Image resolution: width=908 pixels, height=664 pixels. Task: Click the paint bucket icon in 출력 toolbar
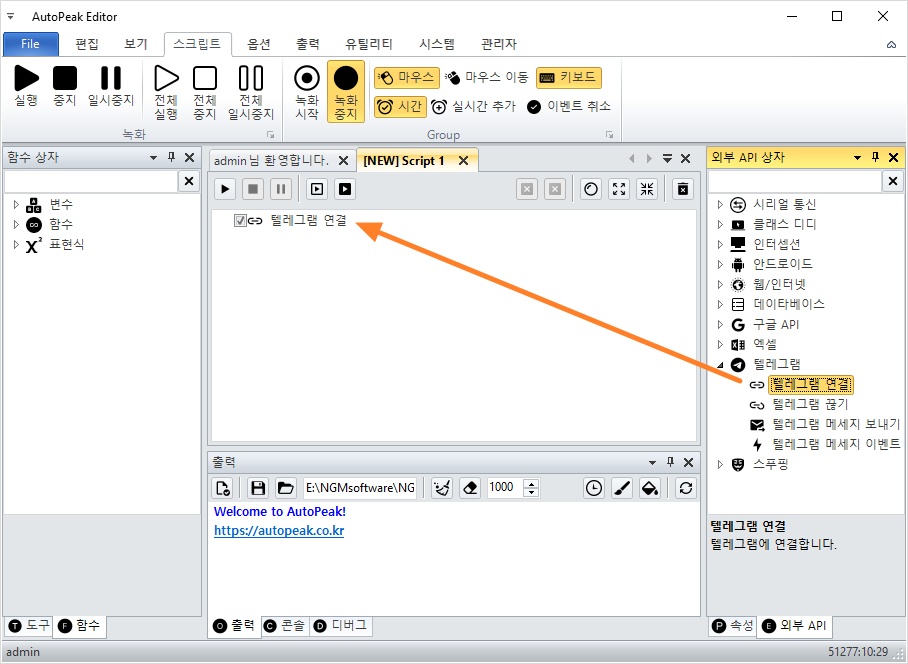pos(650,488)
